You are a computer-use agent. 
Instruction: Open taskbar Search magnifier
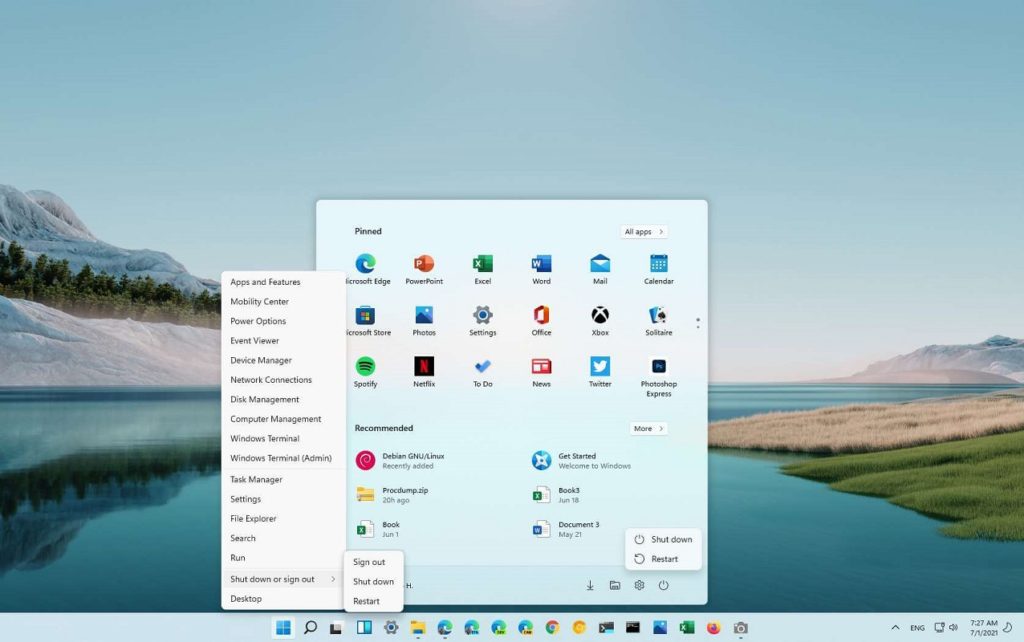(310, 628)
